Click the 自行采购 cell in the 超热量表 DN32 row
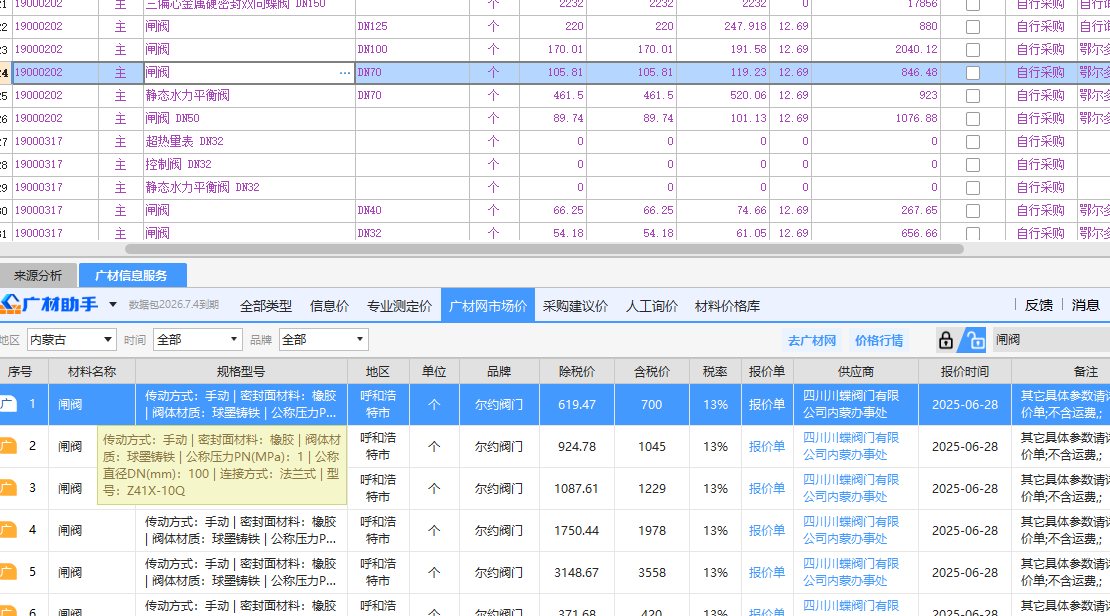1110x616 pixels. [x=1041, y=142]
